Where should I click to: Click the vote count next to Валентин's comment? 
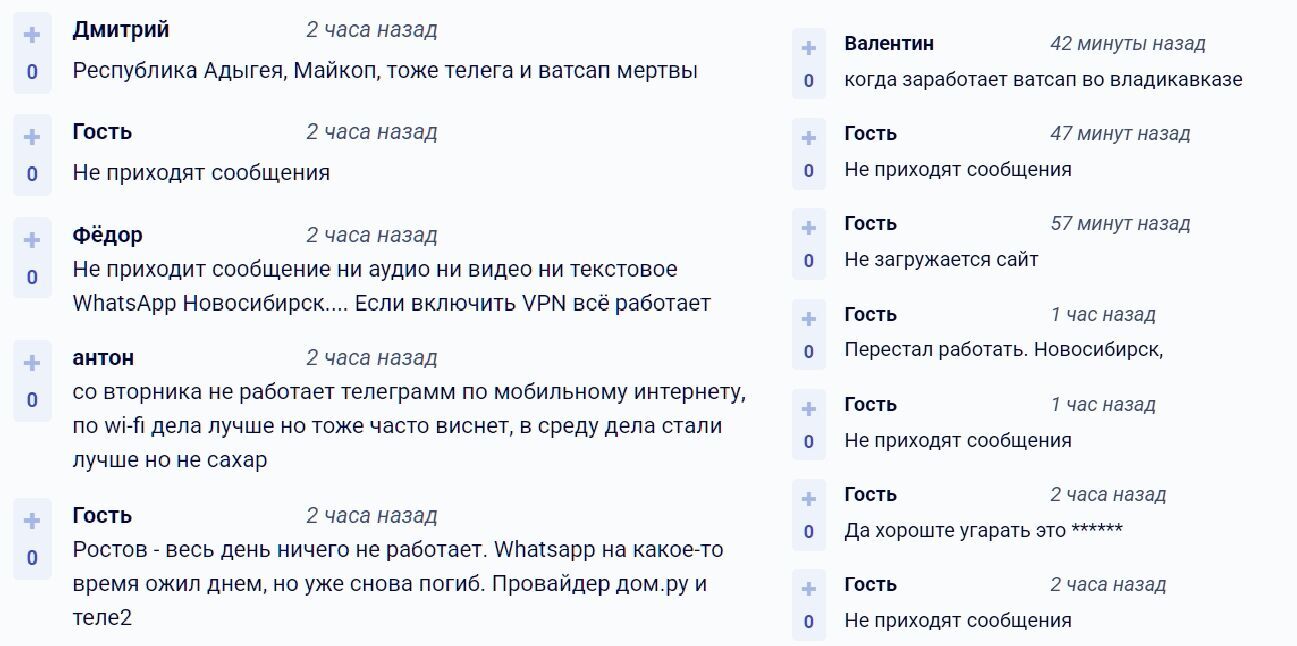point(808,78)
